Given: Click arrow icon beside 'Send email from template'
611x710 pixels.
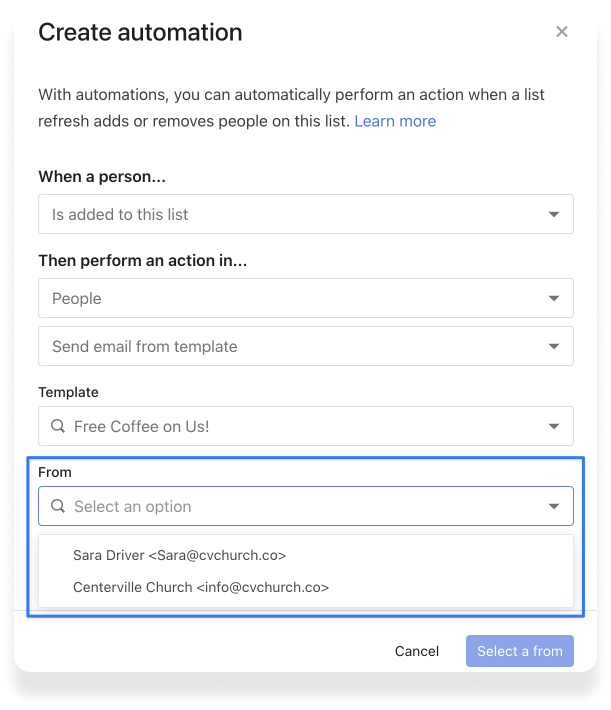Looking at the screenshot, I should tap(554, 346).
